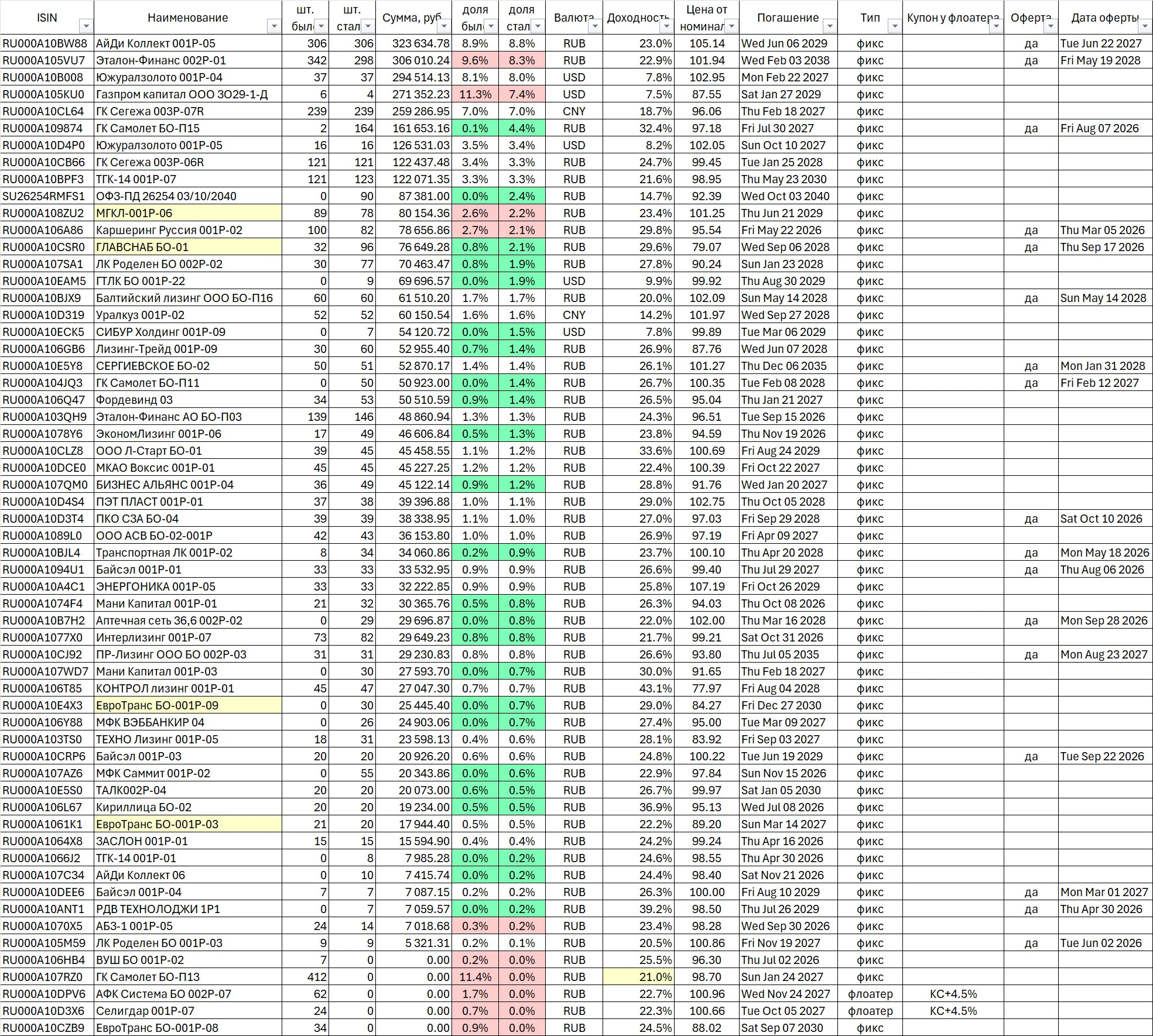Select the 'ГК Сегежа 003P-07R' cell
Viewport: 1153px width, 1036px height.
coord(188,111)
